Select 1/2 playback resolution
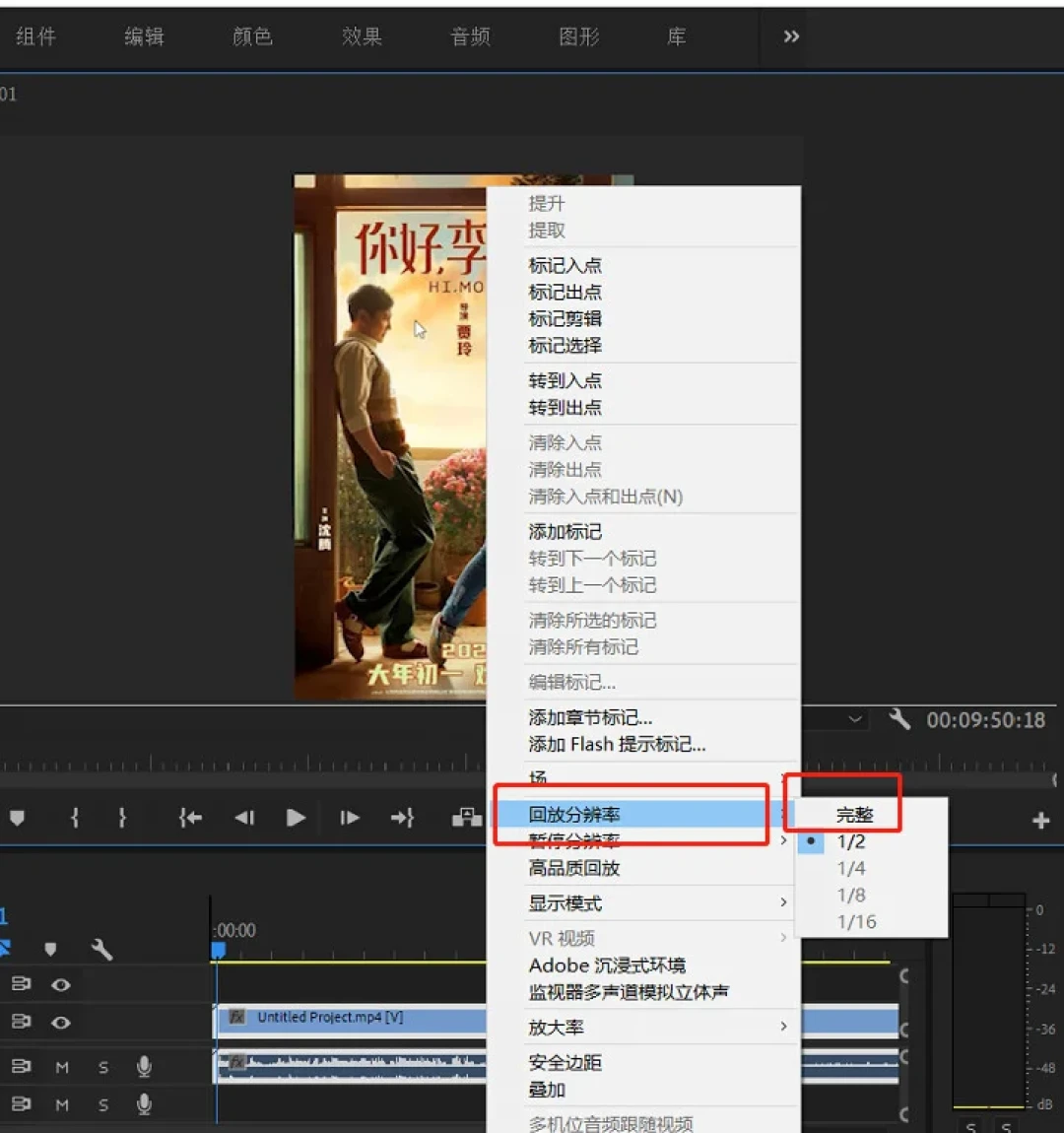 872,841
